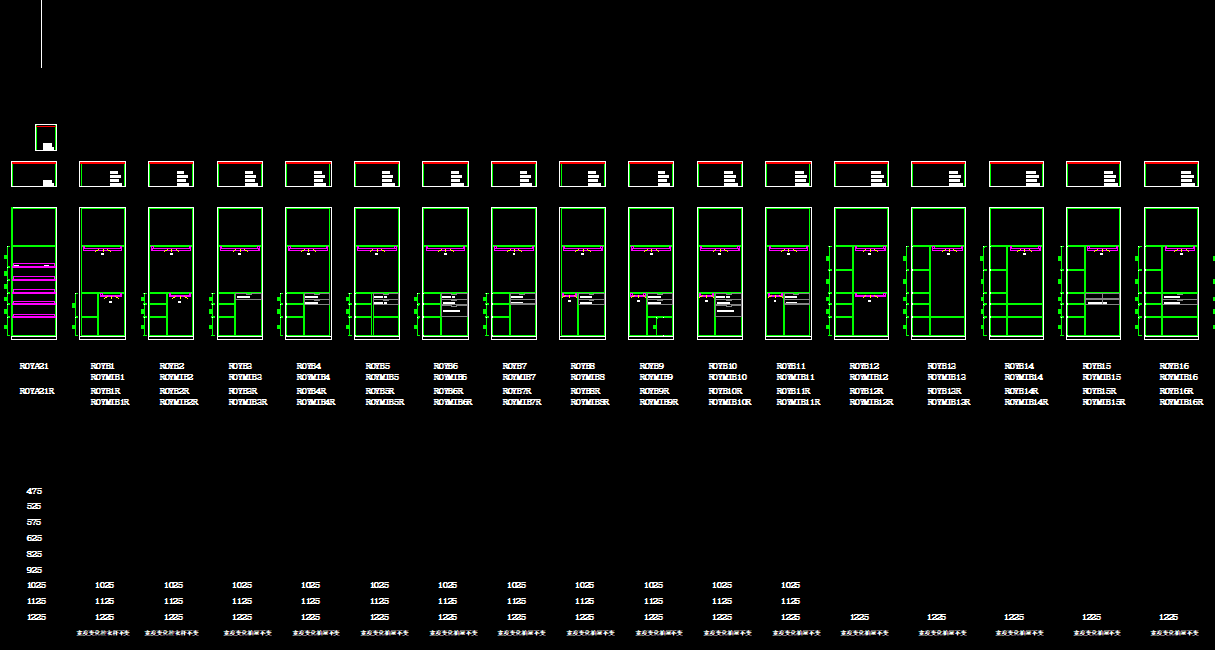Select the 1225 value under ROYB14 column

[1014, 618]
